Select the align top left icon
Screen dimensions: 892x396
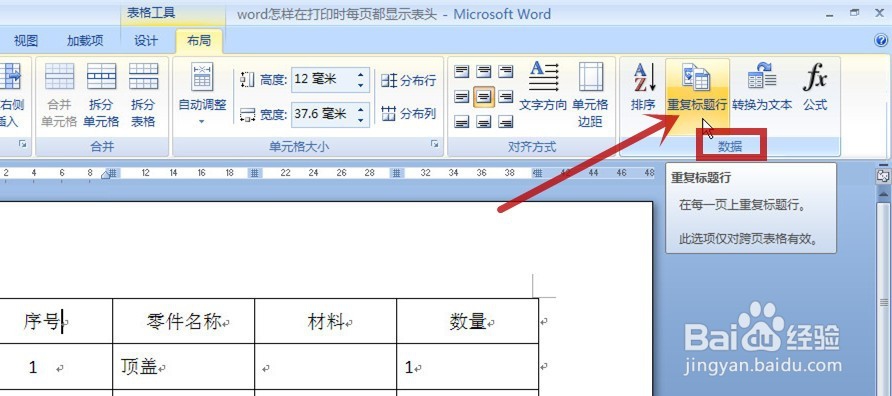coord(462,71)
